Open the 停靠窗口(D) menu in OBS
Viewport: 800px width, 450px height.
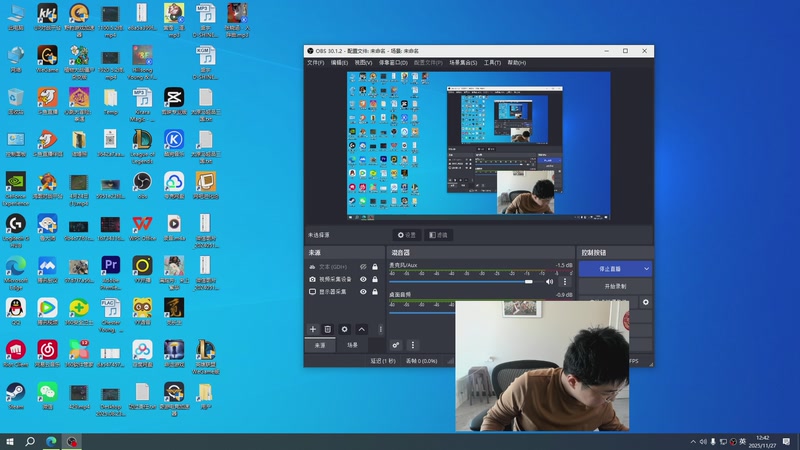point(393,63)
